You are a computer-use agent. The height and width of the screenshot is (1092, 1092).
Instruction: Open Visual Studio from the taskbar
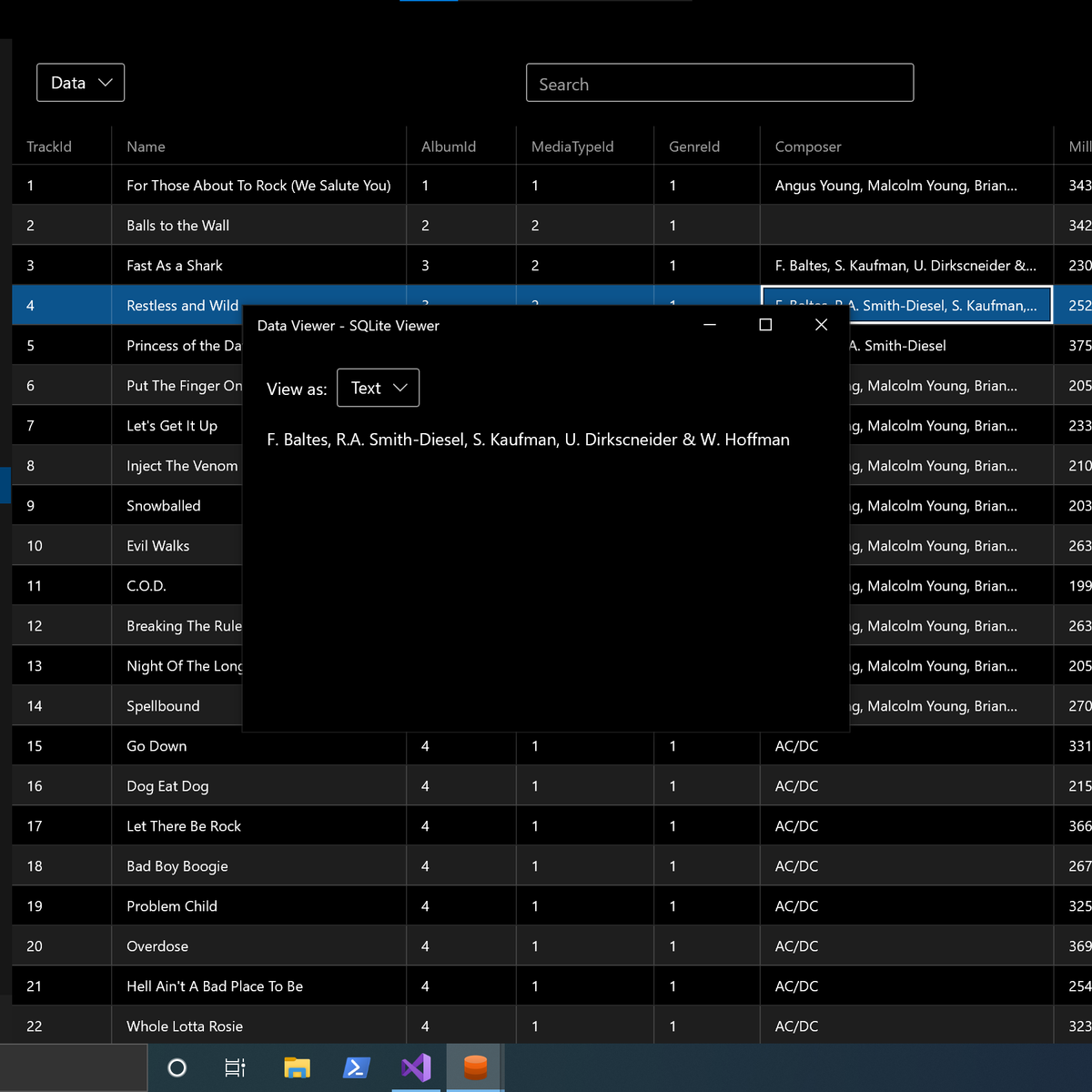coord(416,1067)
